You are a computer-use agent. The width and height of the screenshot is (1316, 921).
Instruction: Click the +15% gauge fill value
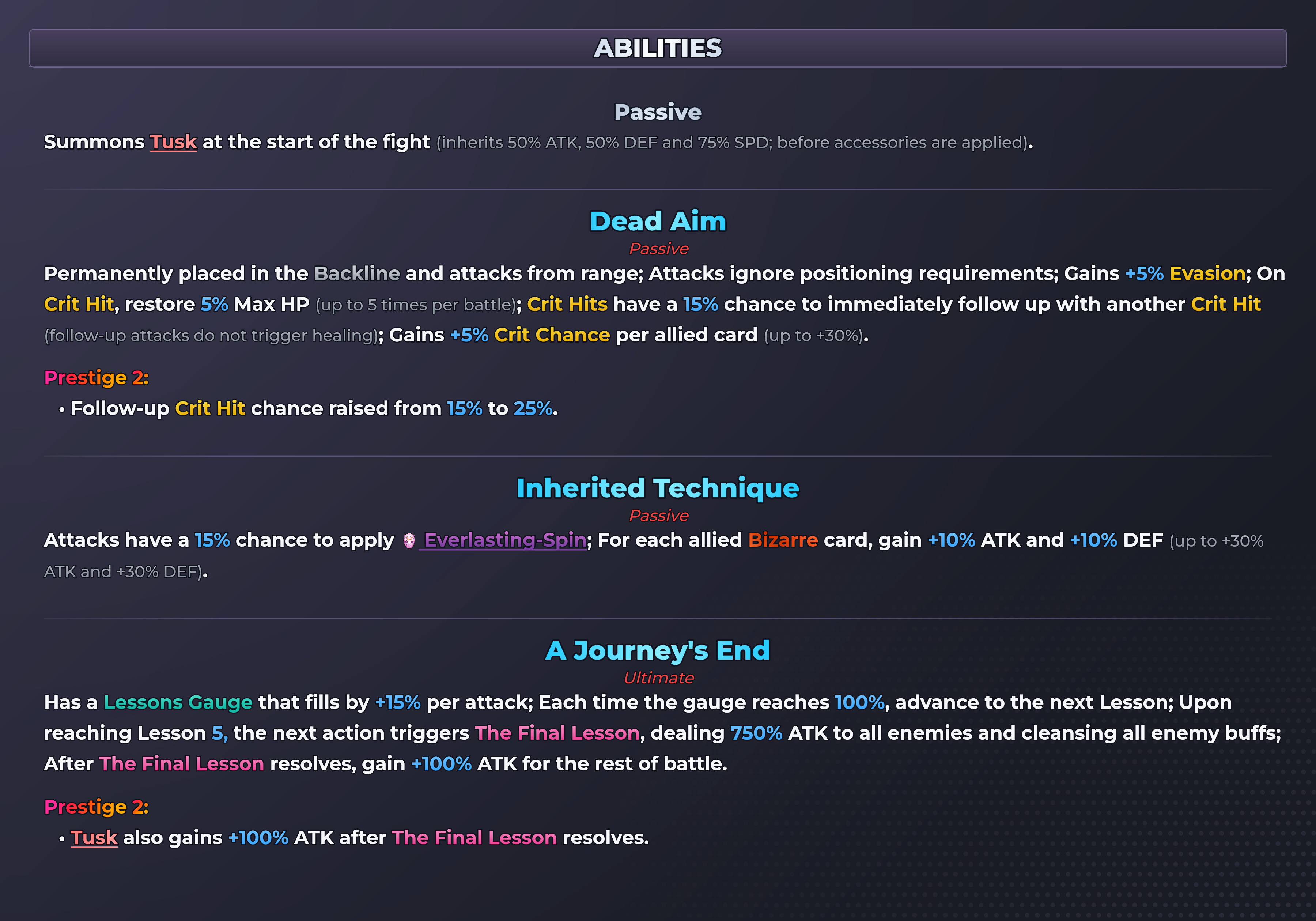397,703
